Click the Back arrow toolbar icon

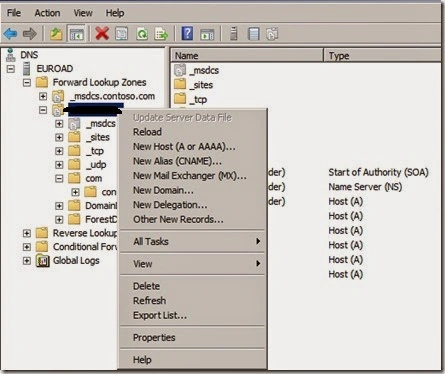click(10, 34)
